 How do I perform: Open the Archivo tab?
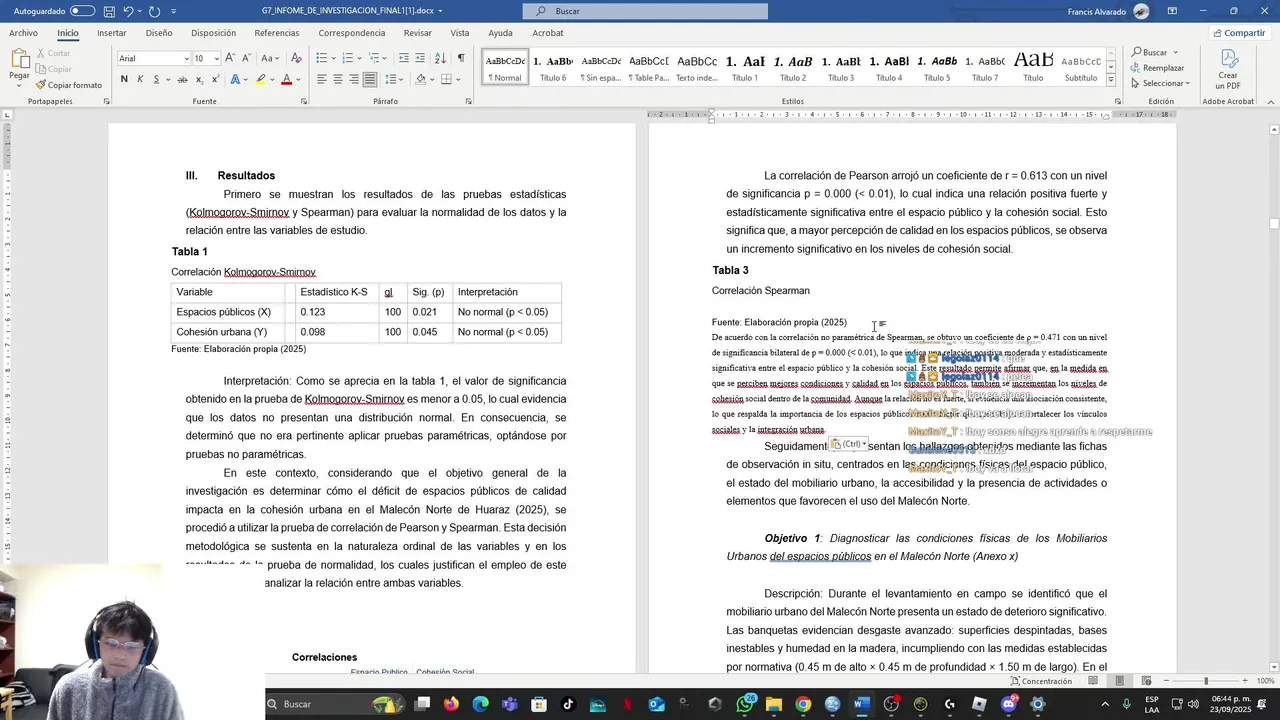[23, 33]
